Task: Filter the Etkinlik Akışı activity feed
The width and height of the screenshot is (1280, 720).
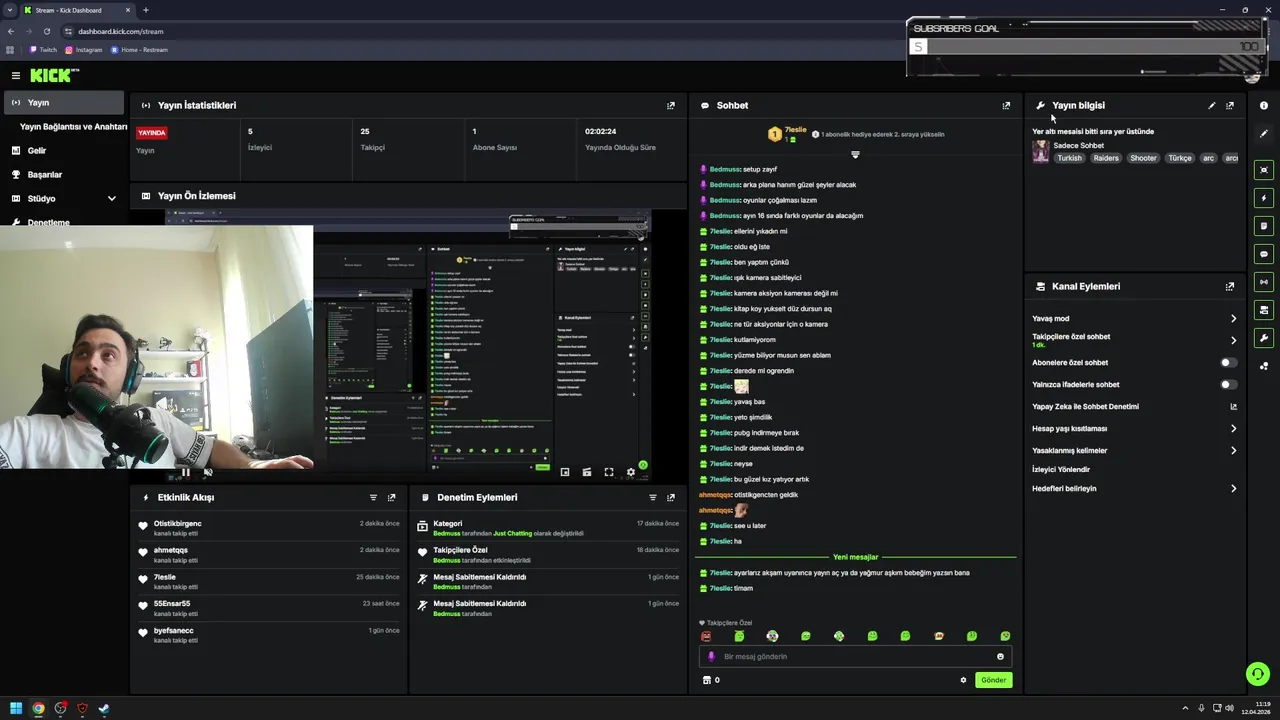Action: pos(374,497)
